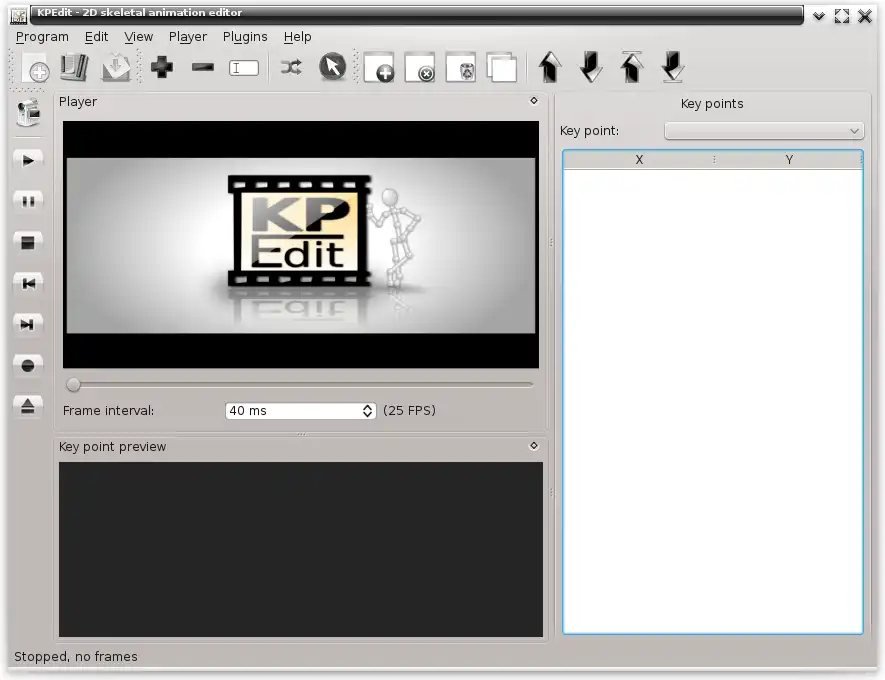Viewport: 885px width, 680px height.
Task: Select the pointer cursor tool icon
Action: pos(332,67)
